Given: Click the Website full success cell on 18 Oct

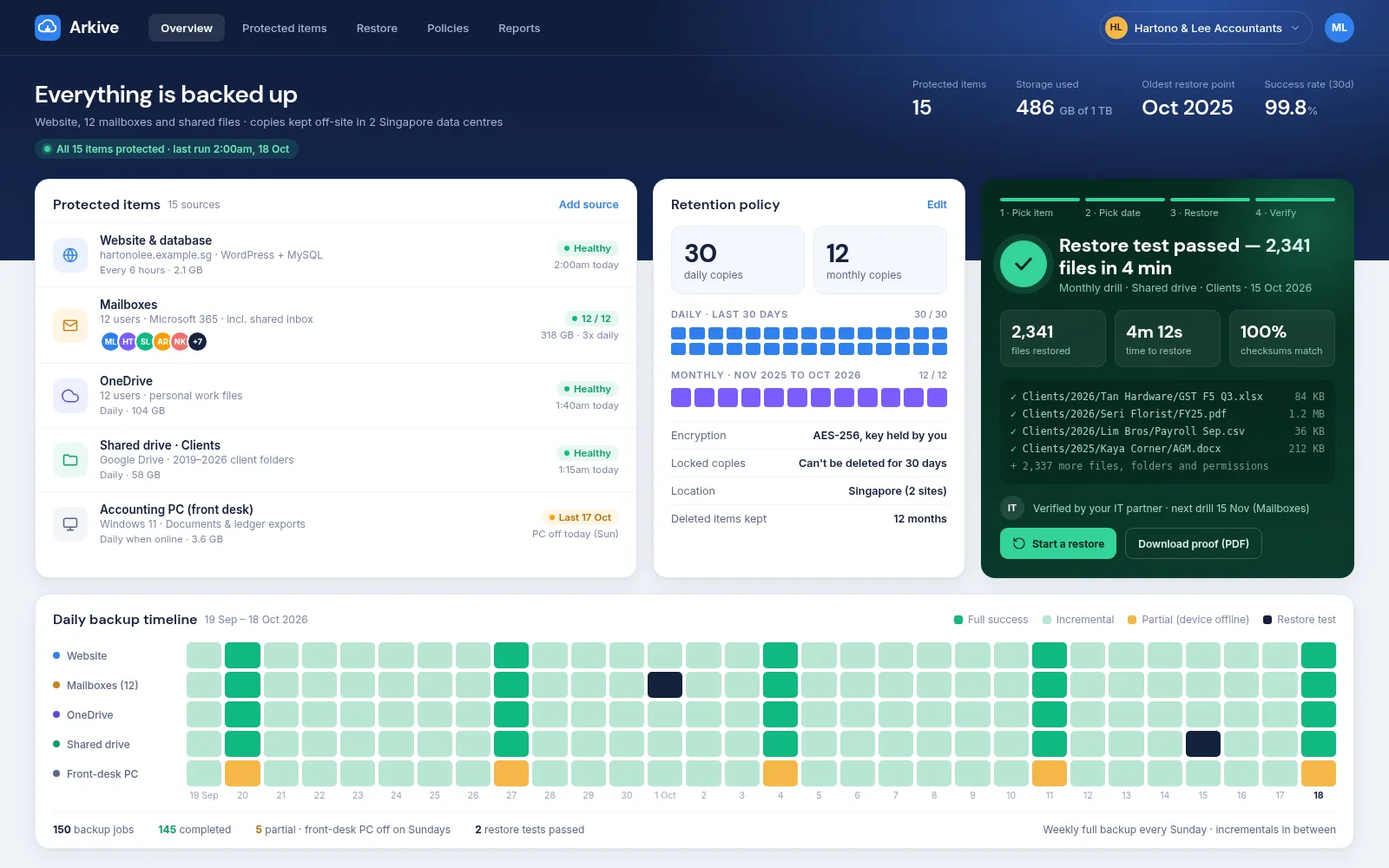Looking at the screenshot, I should (1319, 655).
